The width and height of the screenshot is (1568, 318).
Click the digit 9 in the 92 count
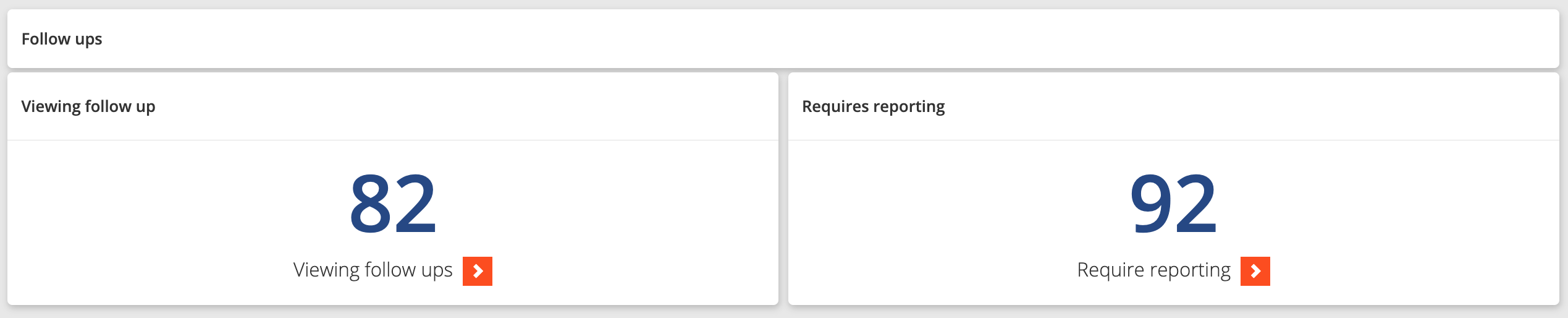[x=1151, y=204]
